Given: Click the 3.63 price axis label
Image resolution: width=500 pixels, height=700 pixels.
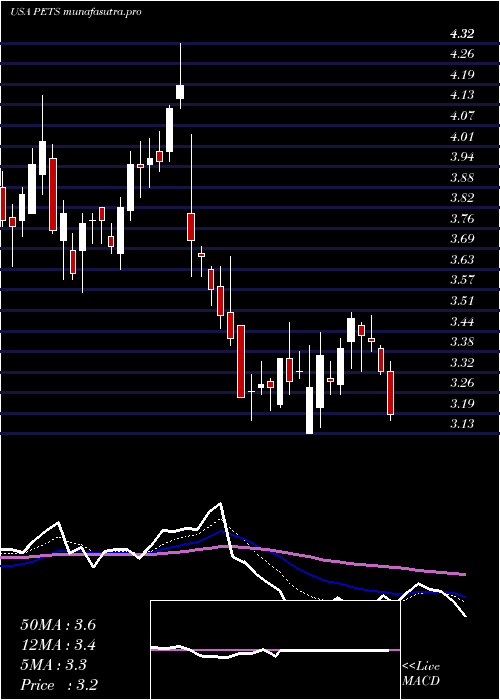Looking at the screenshot, I should [x=462, y=259].
